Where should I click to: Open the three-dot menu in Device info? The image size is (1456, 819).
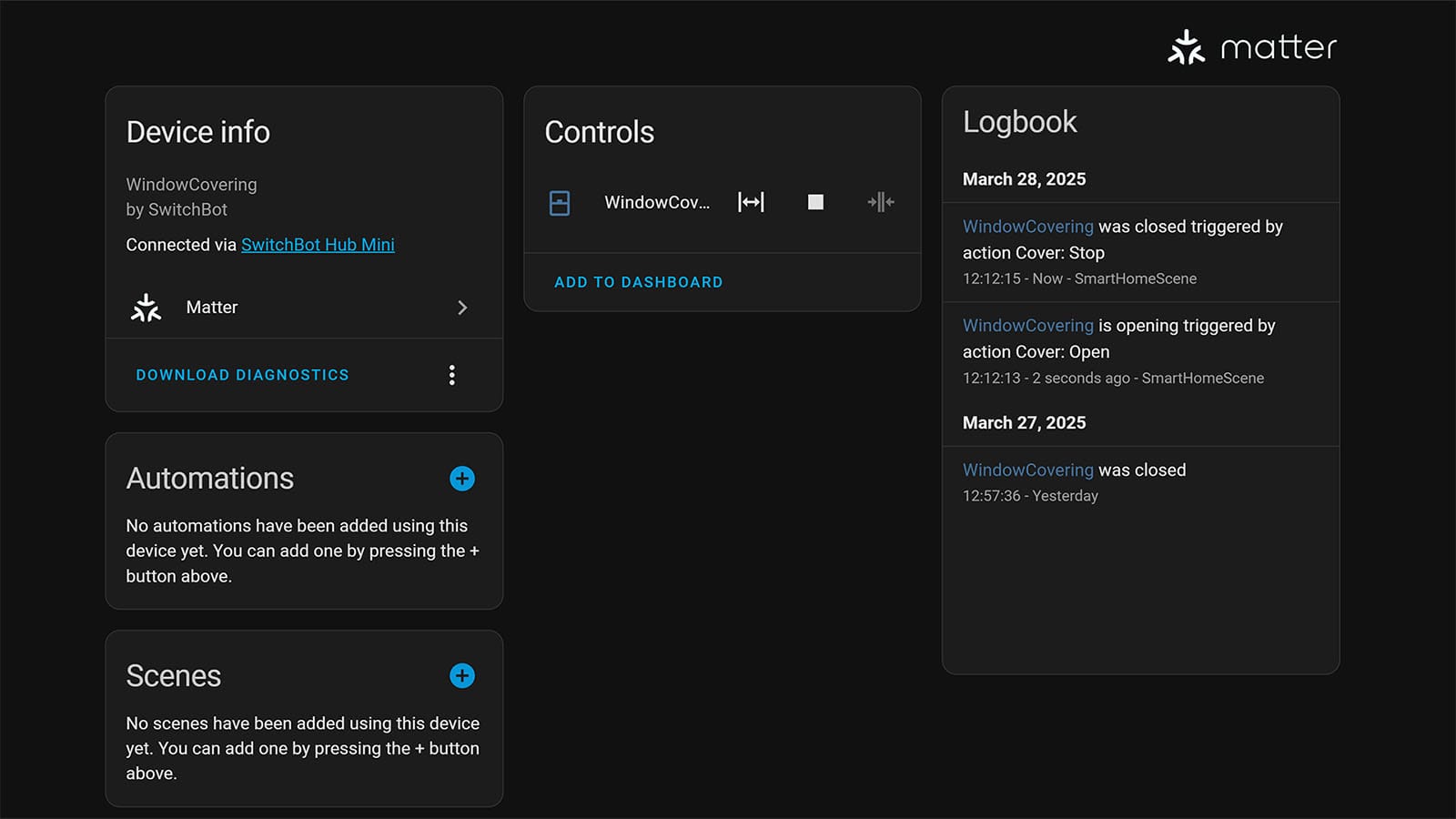[x=451, y=375]
